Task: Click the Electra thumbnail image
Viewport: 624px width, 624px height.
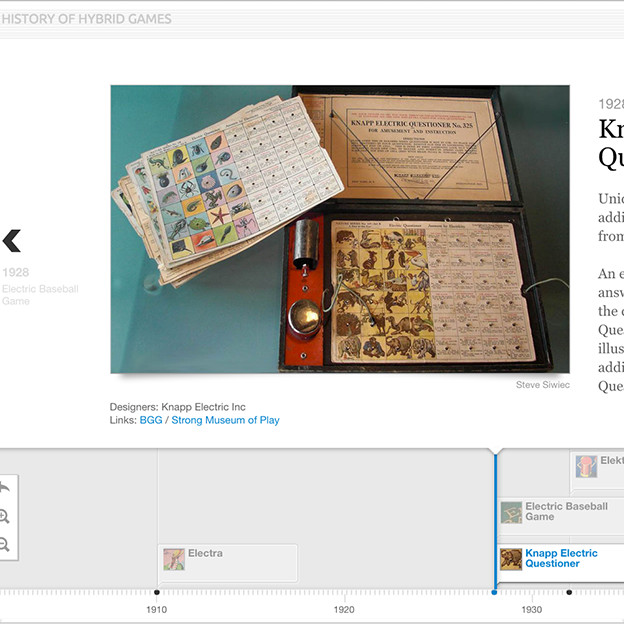Action: pos(174,559)
